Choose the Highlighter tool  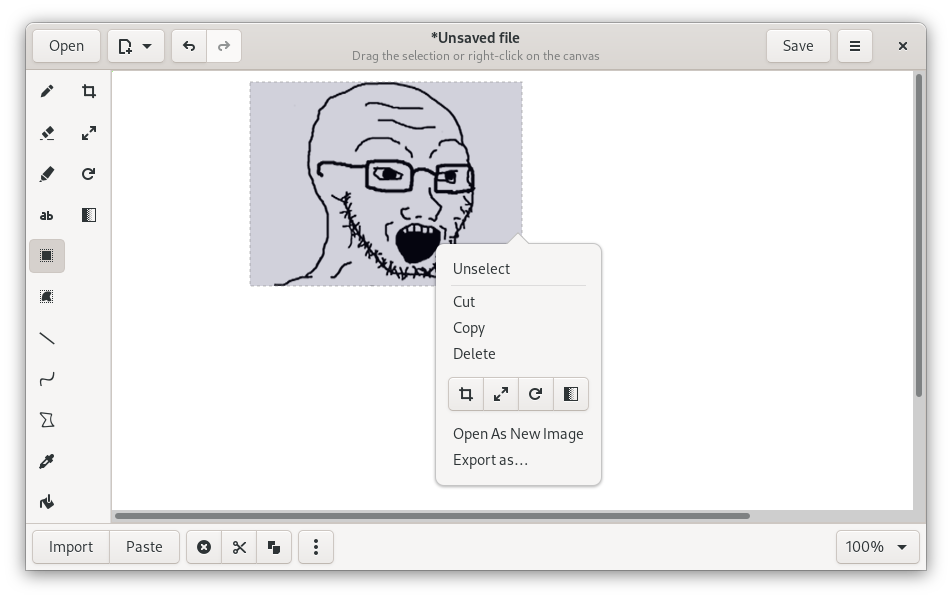coord(47,174)
